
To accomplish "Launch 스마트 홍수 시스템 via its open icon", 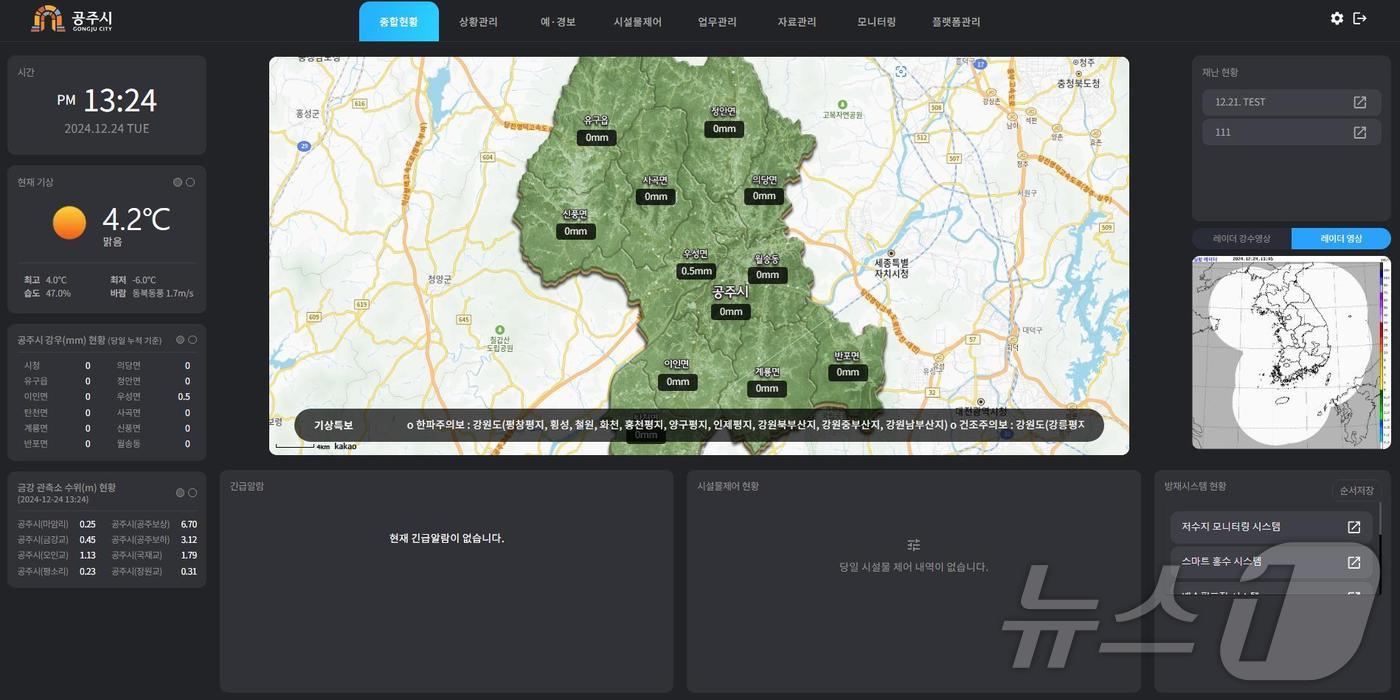I will [1353, 562].
